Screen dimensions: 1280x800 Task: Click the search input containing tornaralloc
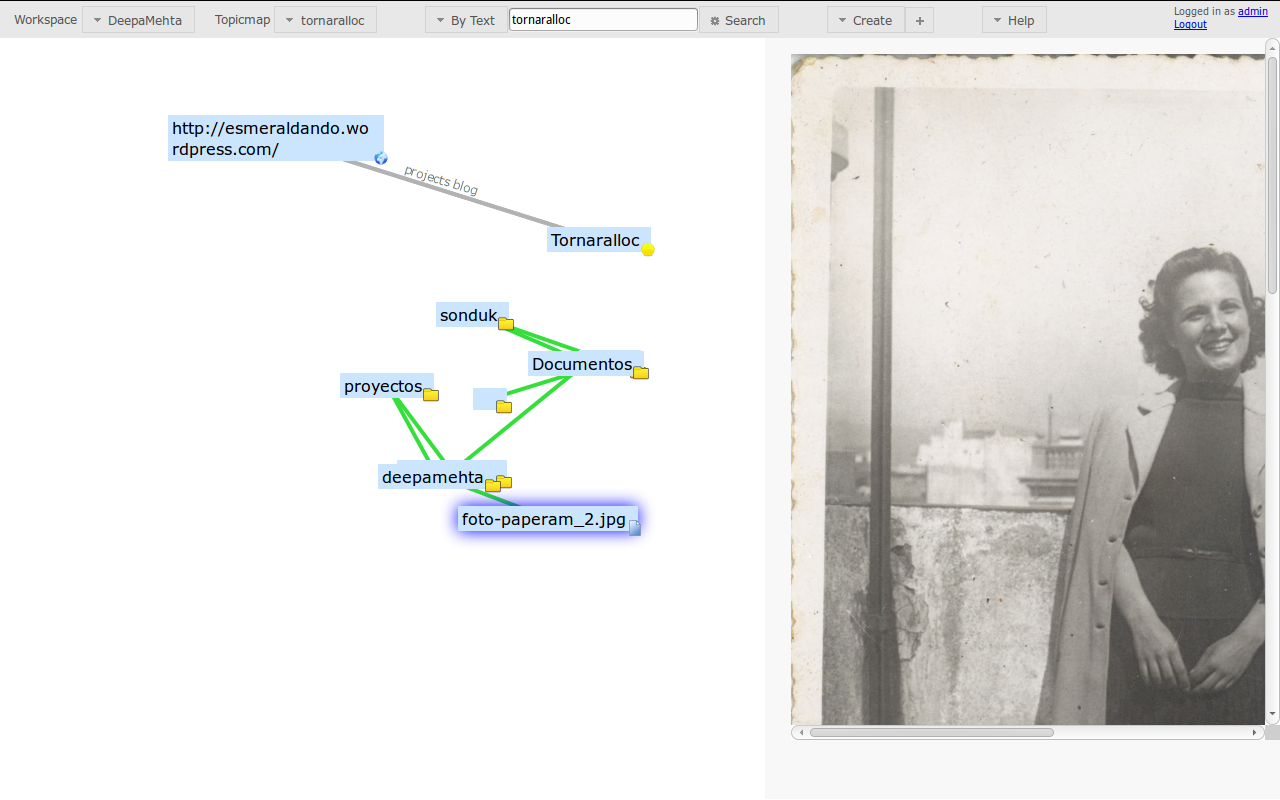pyautogui.click(x=603, y=19)
